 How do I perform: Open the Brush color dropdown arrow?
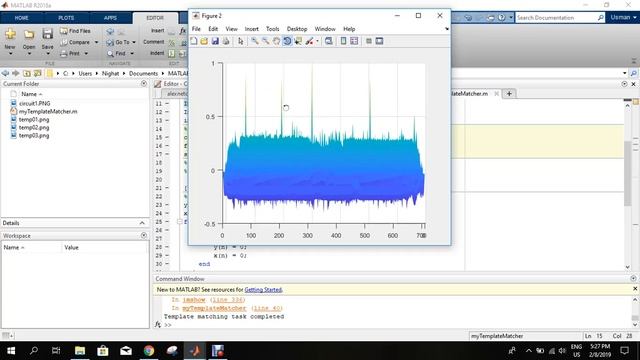[x=317, y=41]
